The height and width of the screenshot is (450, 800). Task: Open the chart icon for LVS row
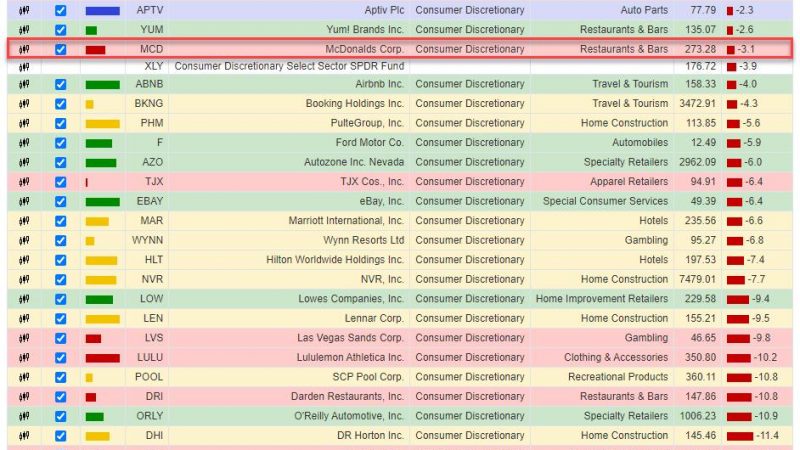[24, 338]
